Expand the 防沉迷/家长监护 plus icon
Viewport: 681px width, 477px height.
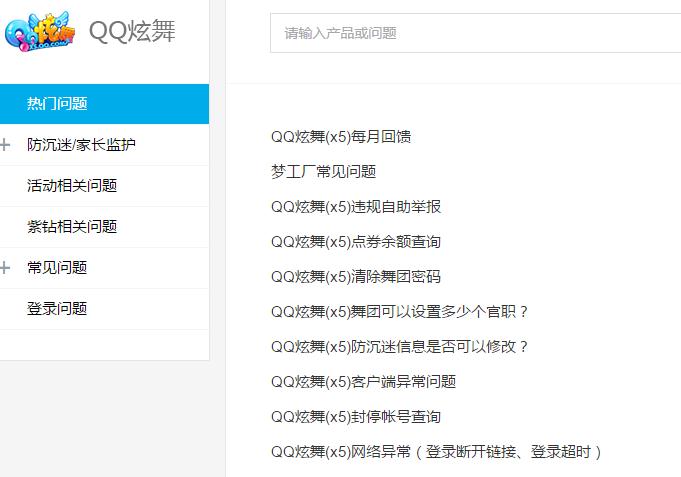coord(6,145)
